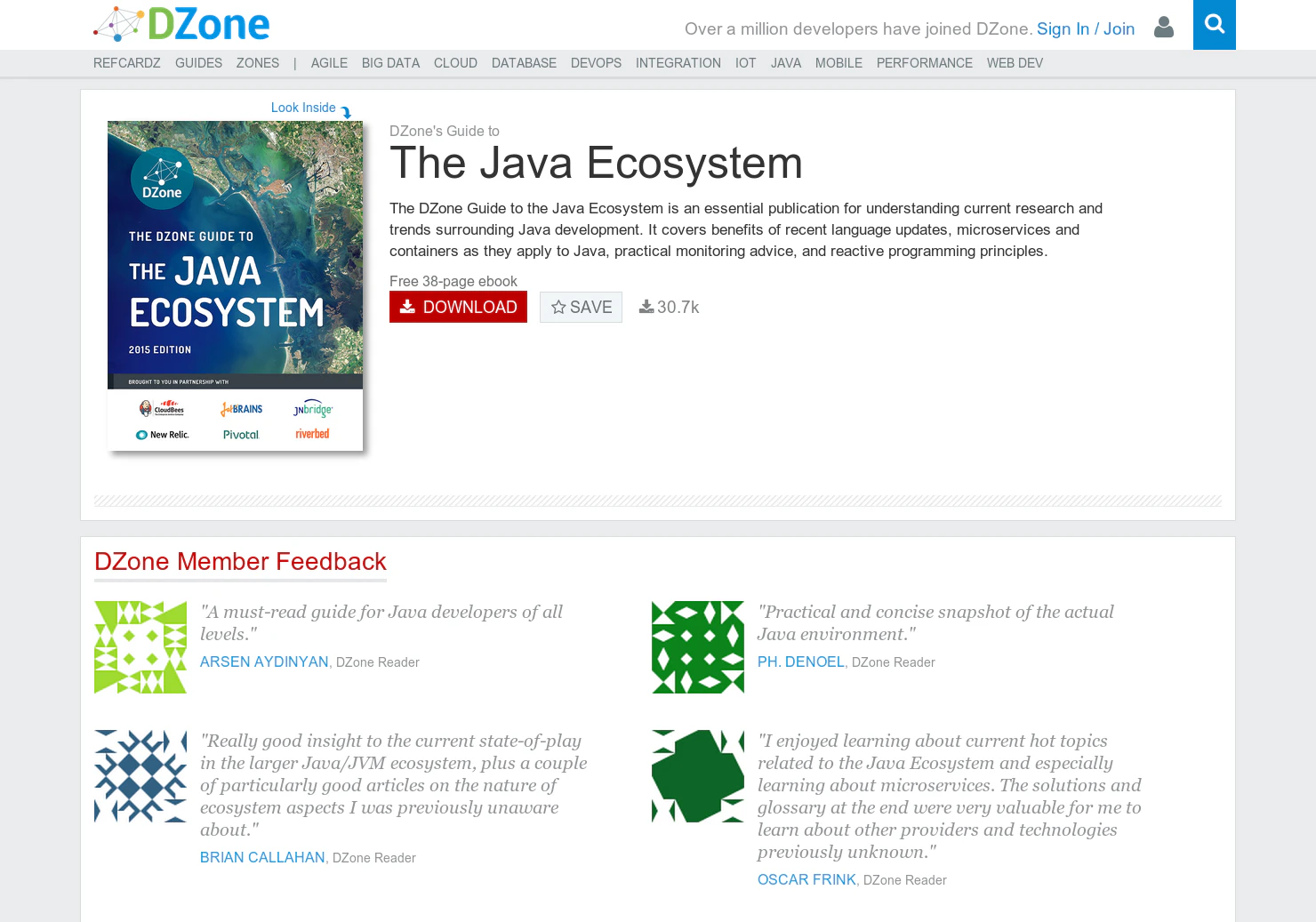The image size is (1316, 922).
Task: Go to the INTEGRATION zone
Action: [x=678, y=63]
